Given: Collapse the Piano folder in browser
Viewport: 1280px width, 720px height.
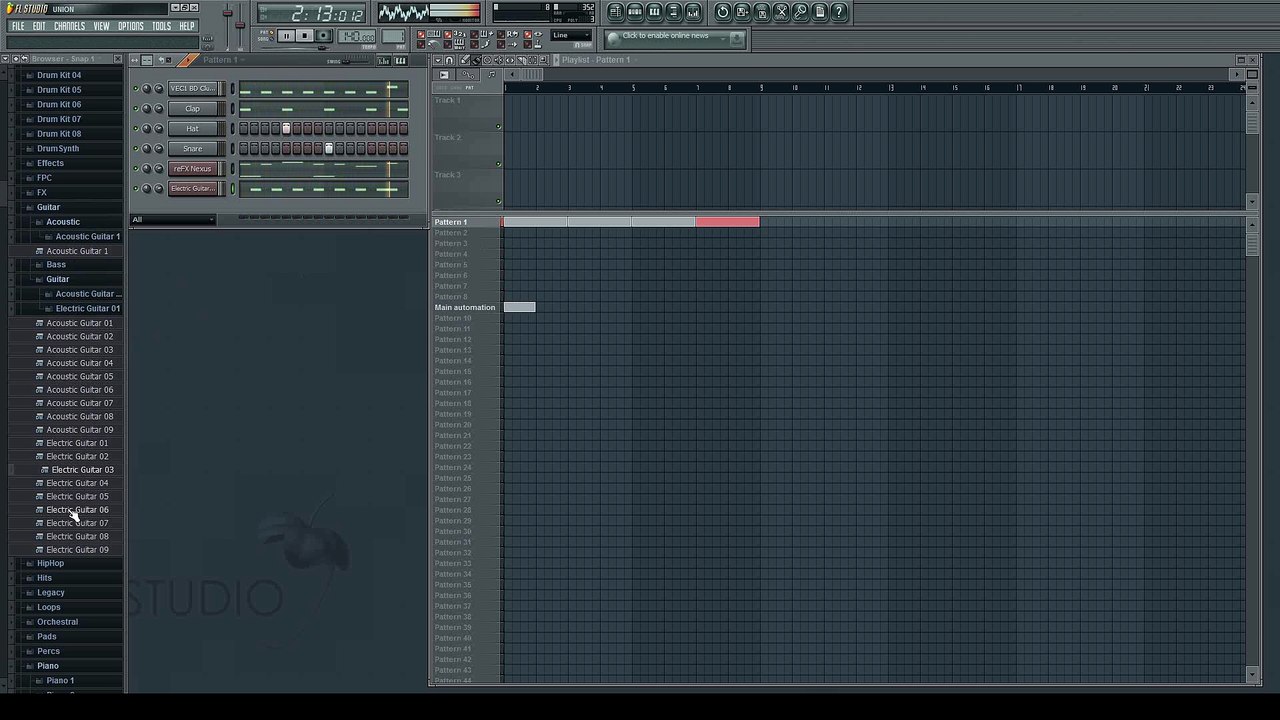Looking at the screenshot, I should pos(48,666).
